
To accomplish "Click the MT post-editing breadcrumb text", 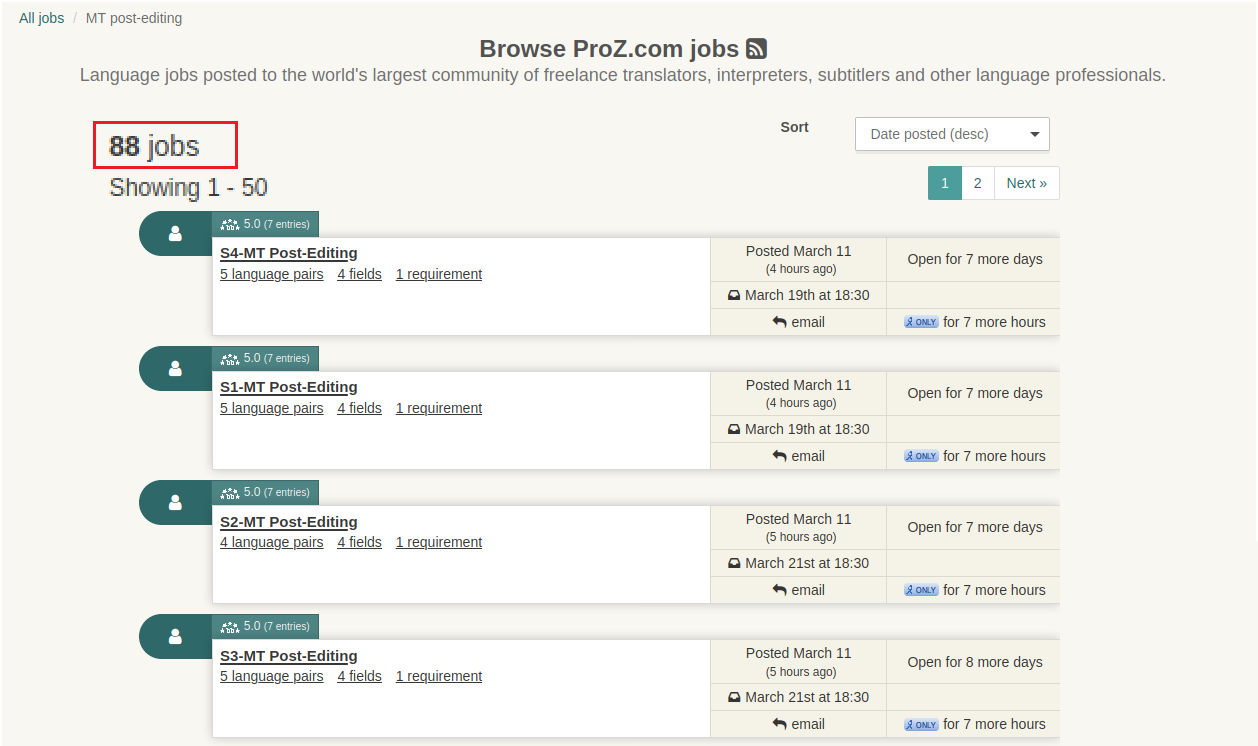I will click(134, 18).
